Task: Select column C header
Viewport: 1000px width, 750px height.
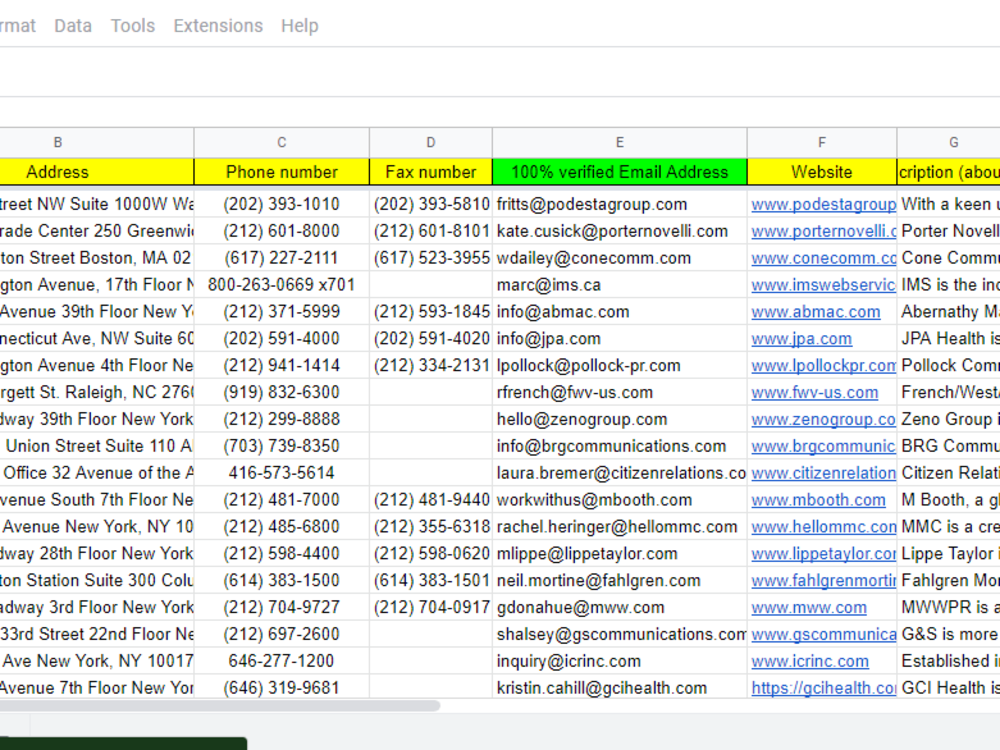Action: 282,142
